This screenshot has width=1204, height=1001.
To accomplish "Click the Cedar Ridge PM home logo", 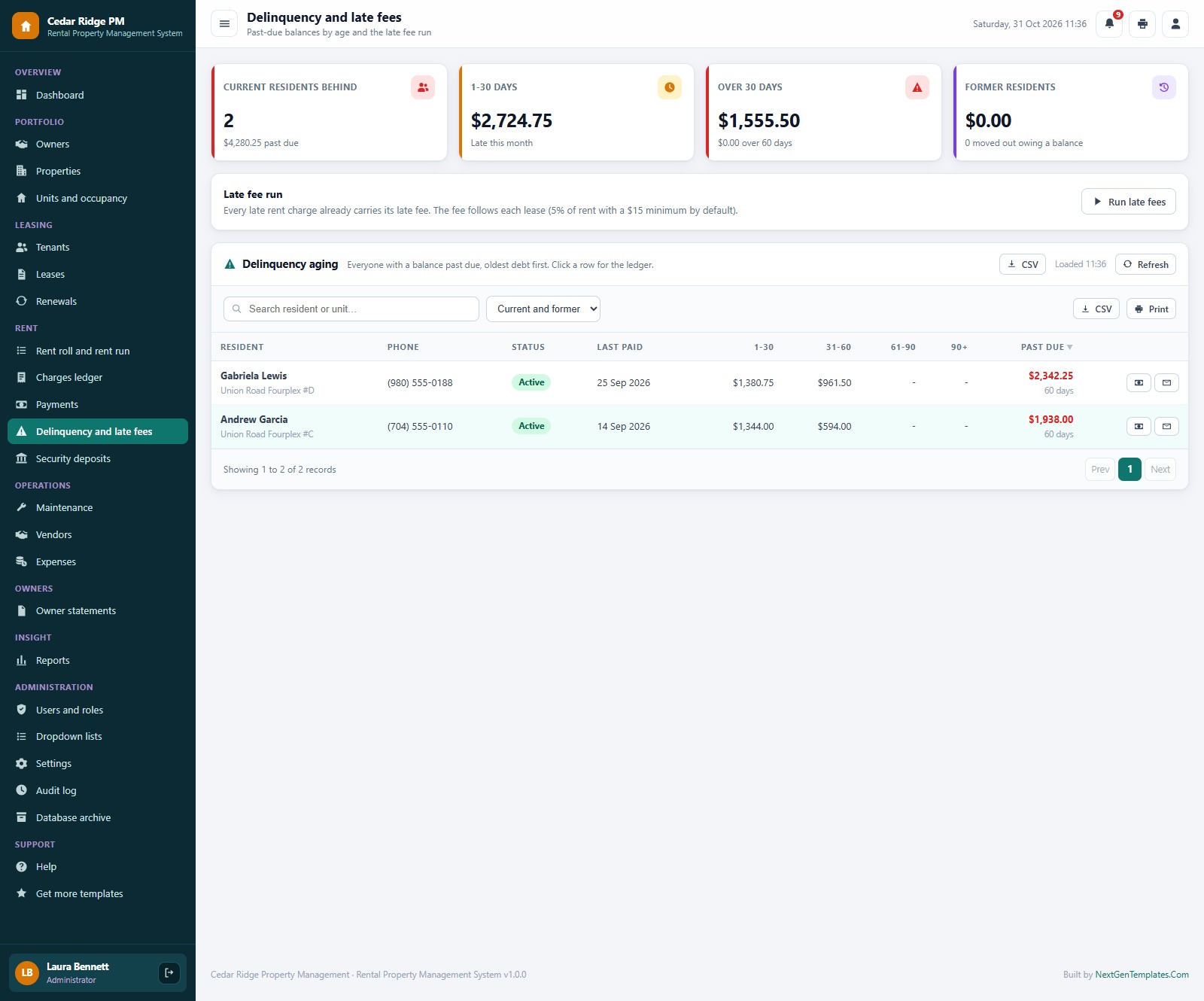I will click(26, 26).
